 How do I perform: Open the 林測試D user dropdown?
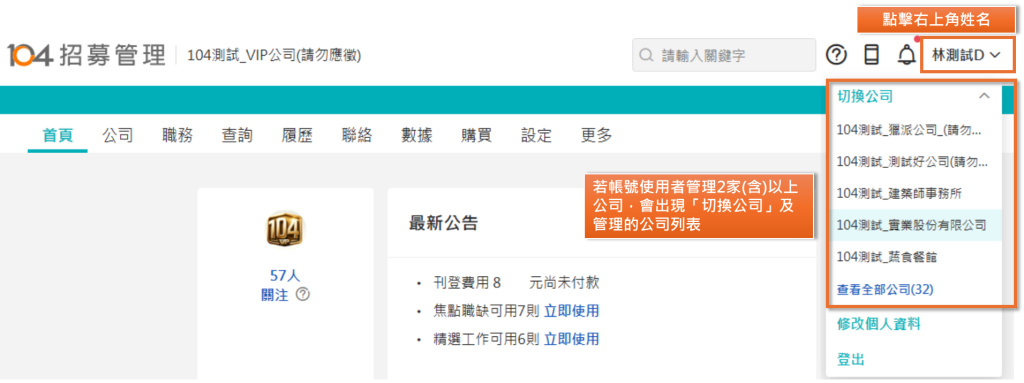tap(967, 55)
